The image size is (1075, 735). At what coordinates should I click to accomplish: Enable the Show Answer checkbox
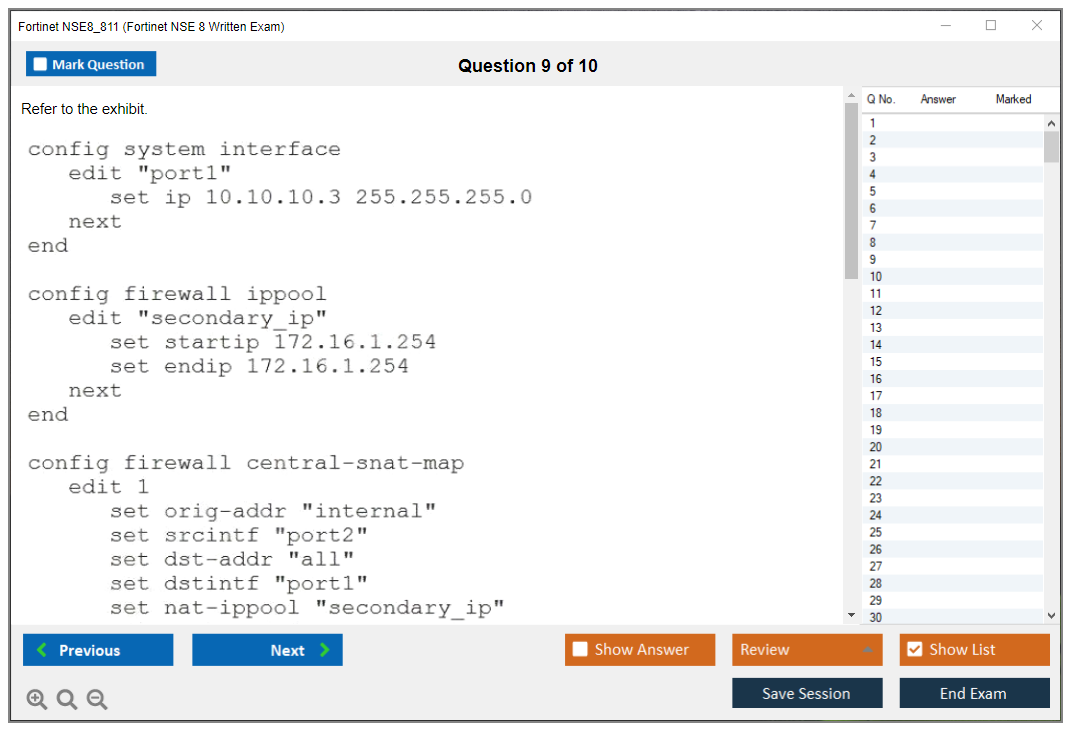pyautogui.click(x=580, y=650)
